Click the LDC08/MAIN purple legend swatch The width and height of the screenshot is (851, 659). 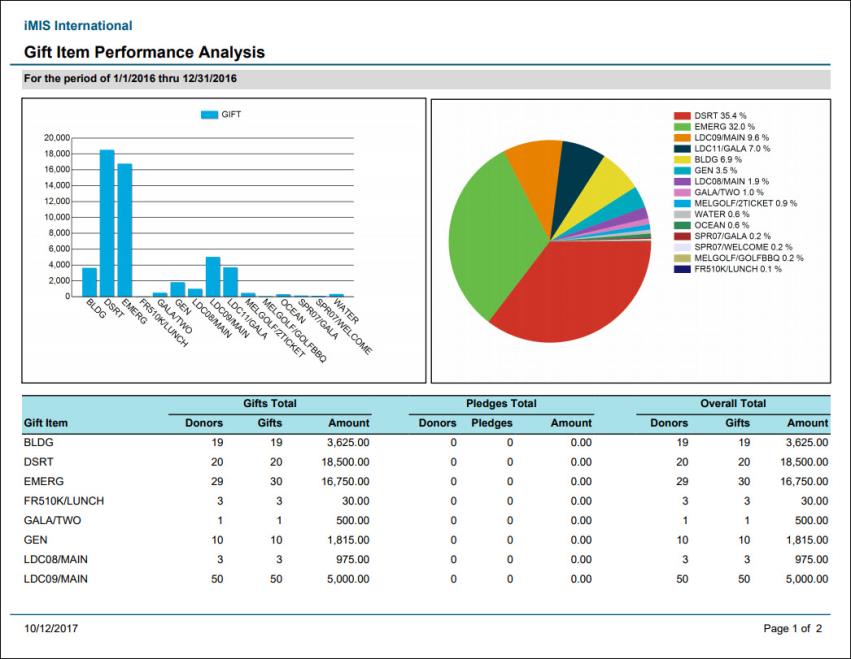point(682,181)
